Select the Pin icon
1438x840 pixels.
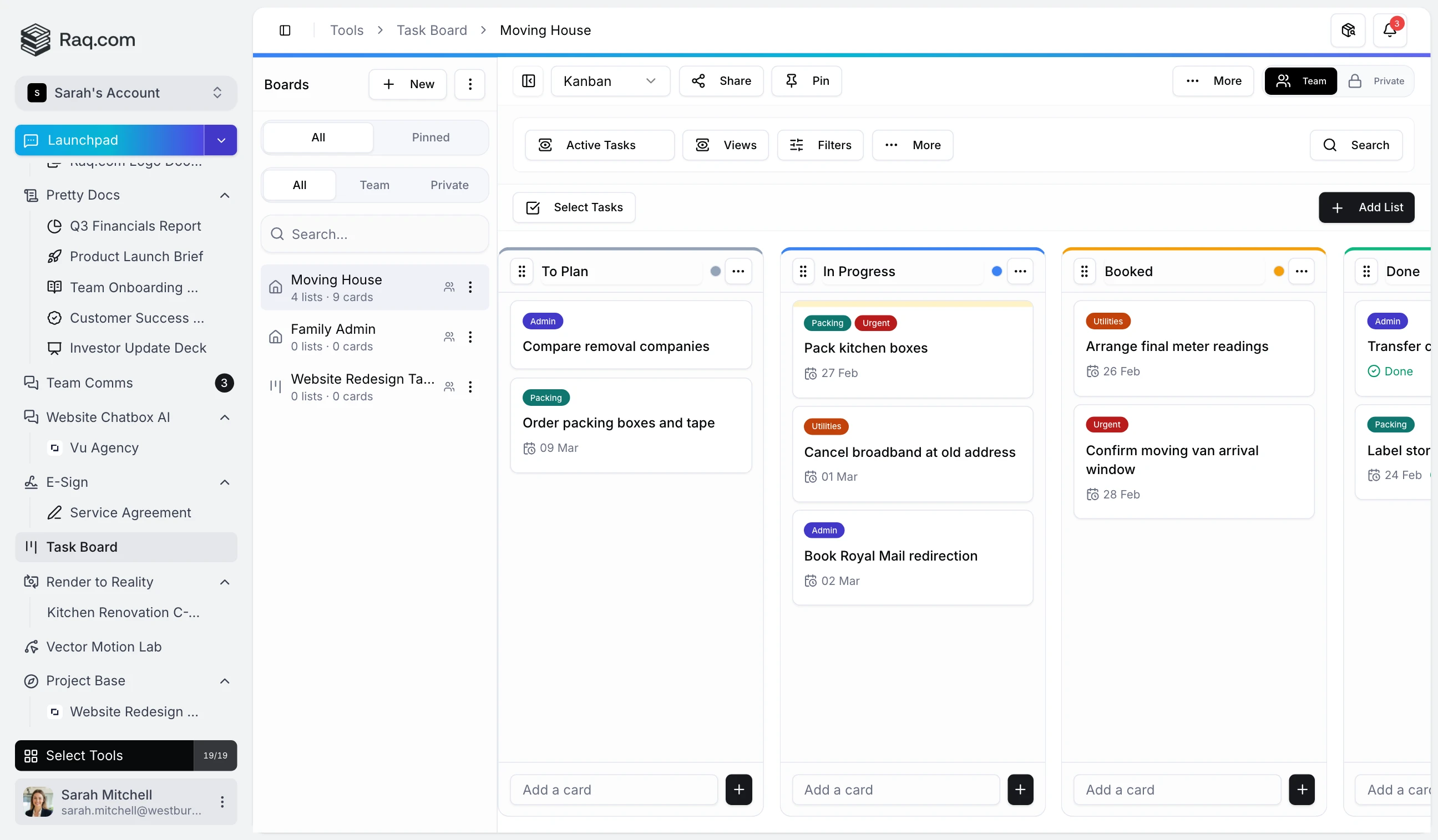(x=792, y=81)
